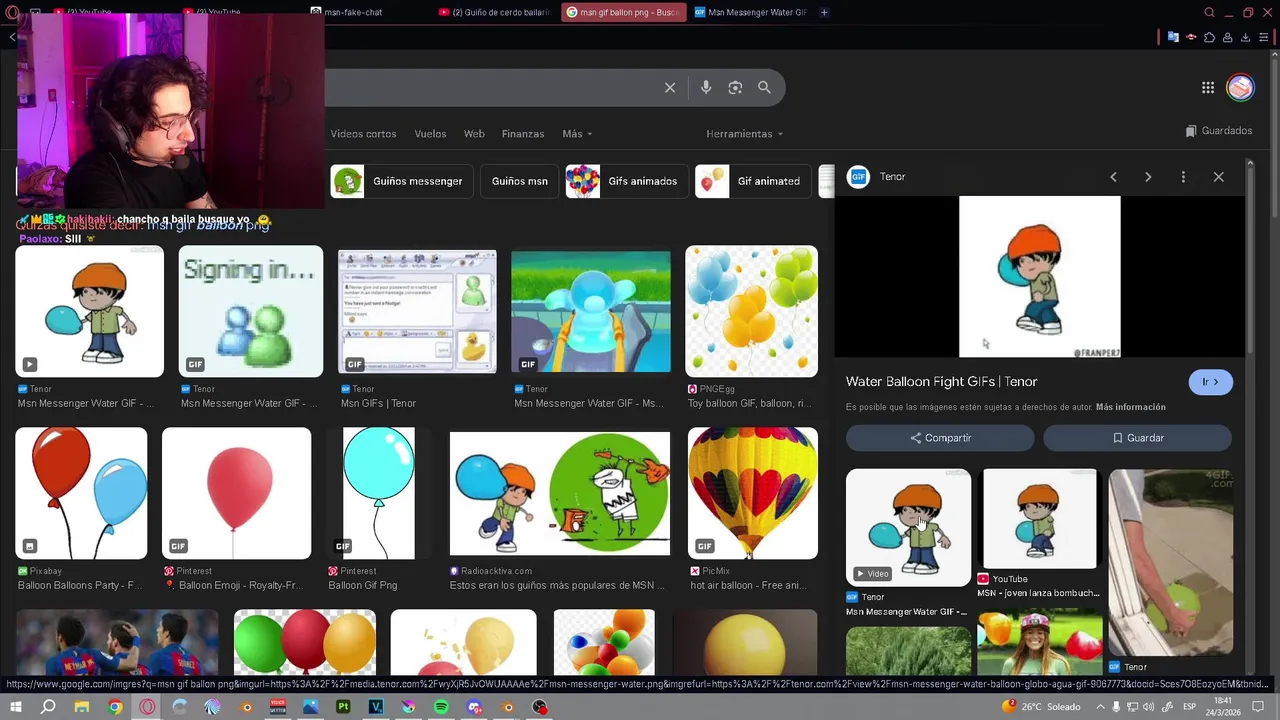
Task: Open the Signing in MSN GIF thumbnail
Action: (251, 311)
